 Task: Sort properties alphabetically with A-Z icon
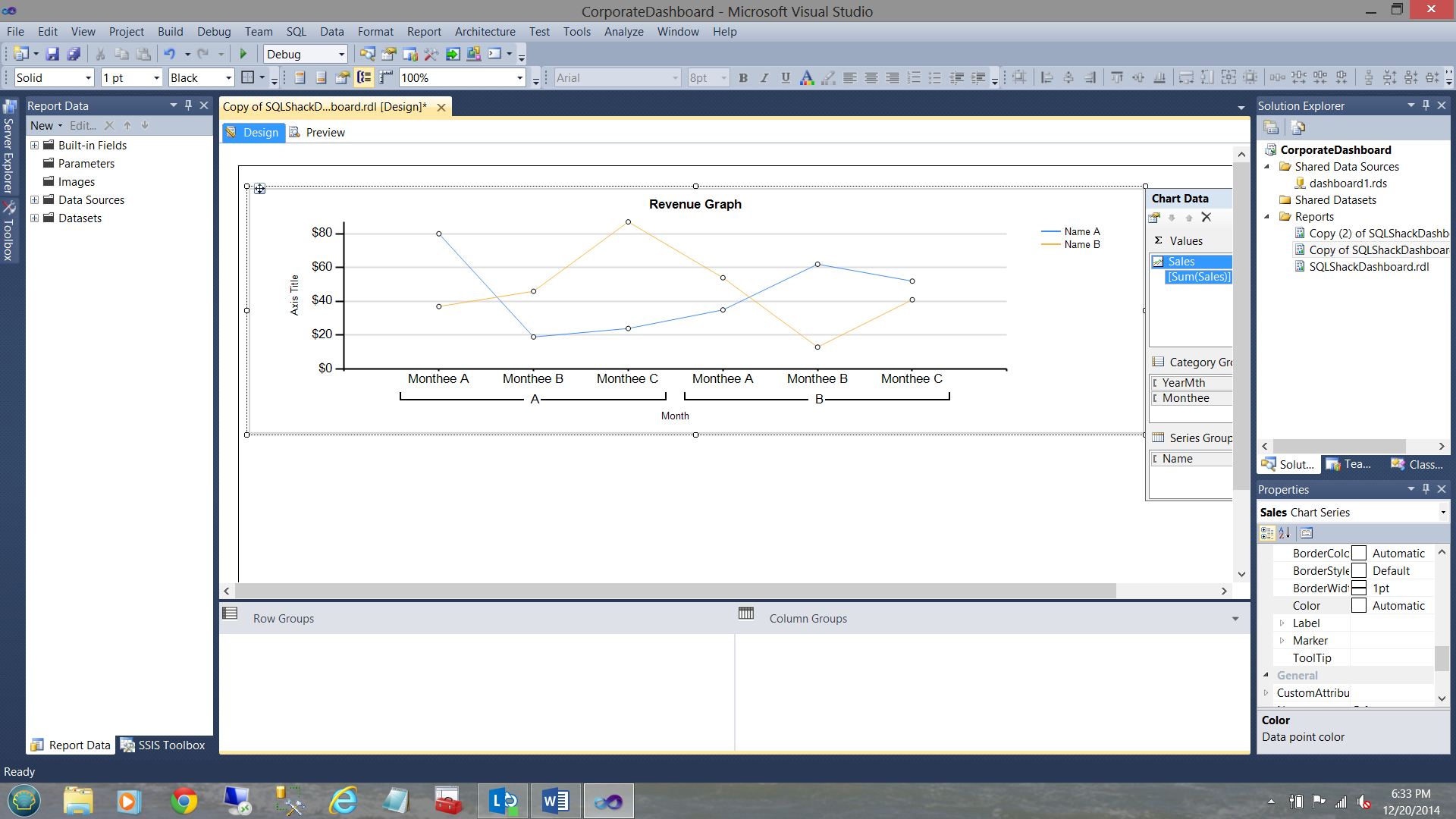click(1284, 533)
